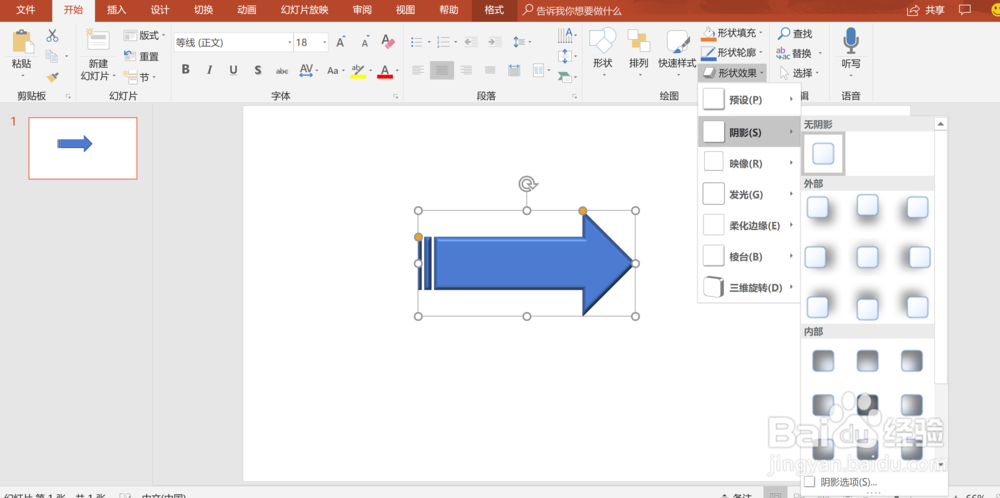Click the rotation handle above arrow
Image resolution: width=1000 pixels, height=498 pixels.
[x=527, y=185]
